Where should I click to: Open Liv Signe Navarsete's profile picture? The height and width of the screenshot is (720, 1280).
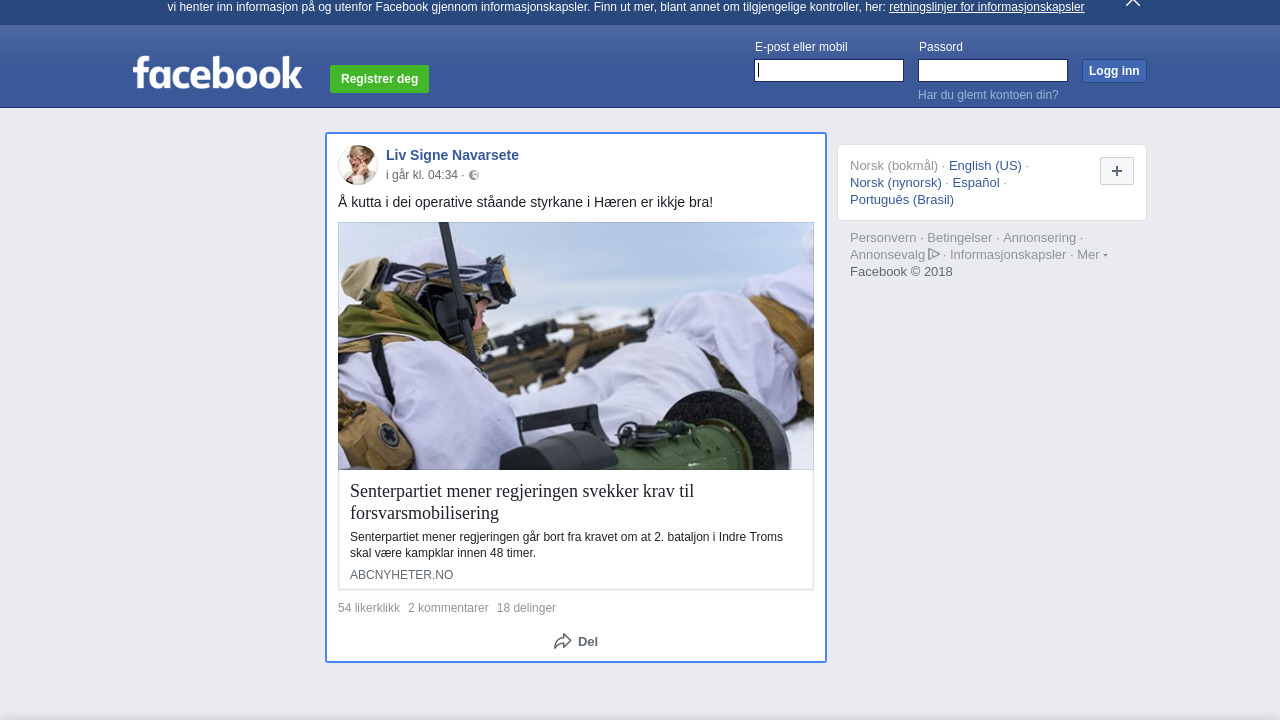click(x=358, y=165)
